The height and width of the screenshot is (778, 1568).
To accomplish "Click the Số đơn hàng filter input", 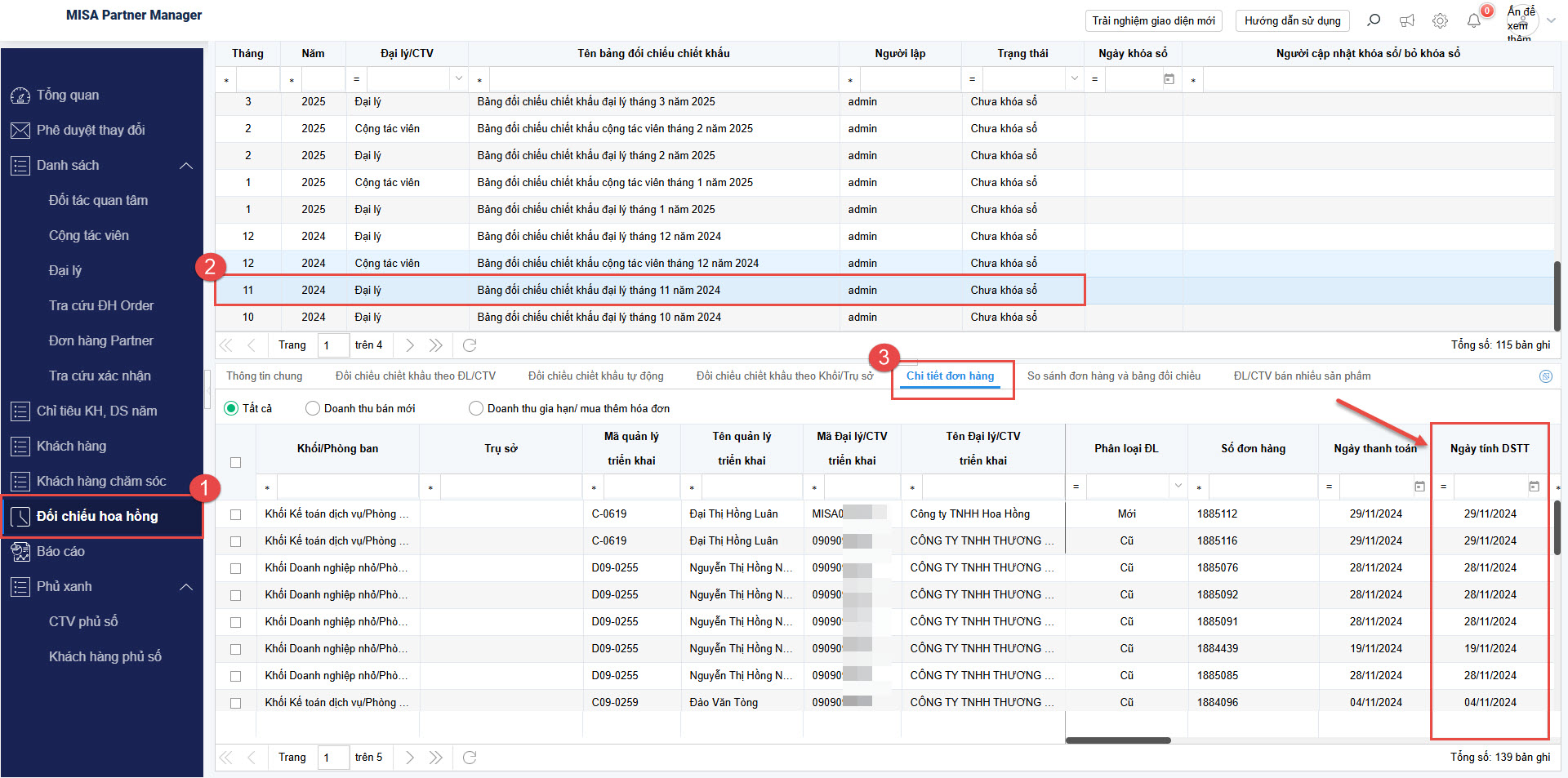I will pyautogui.click(x=1262, y=487).
